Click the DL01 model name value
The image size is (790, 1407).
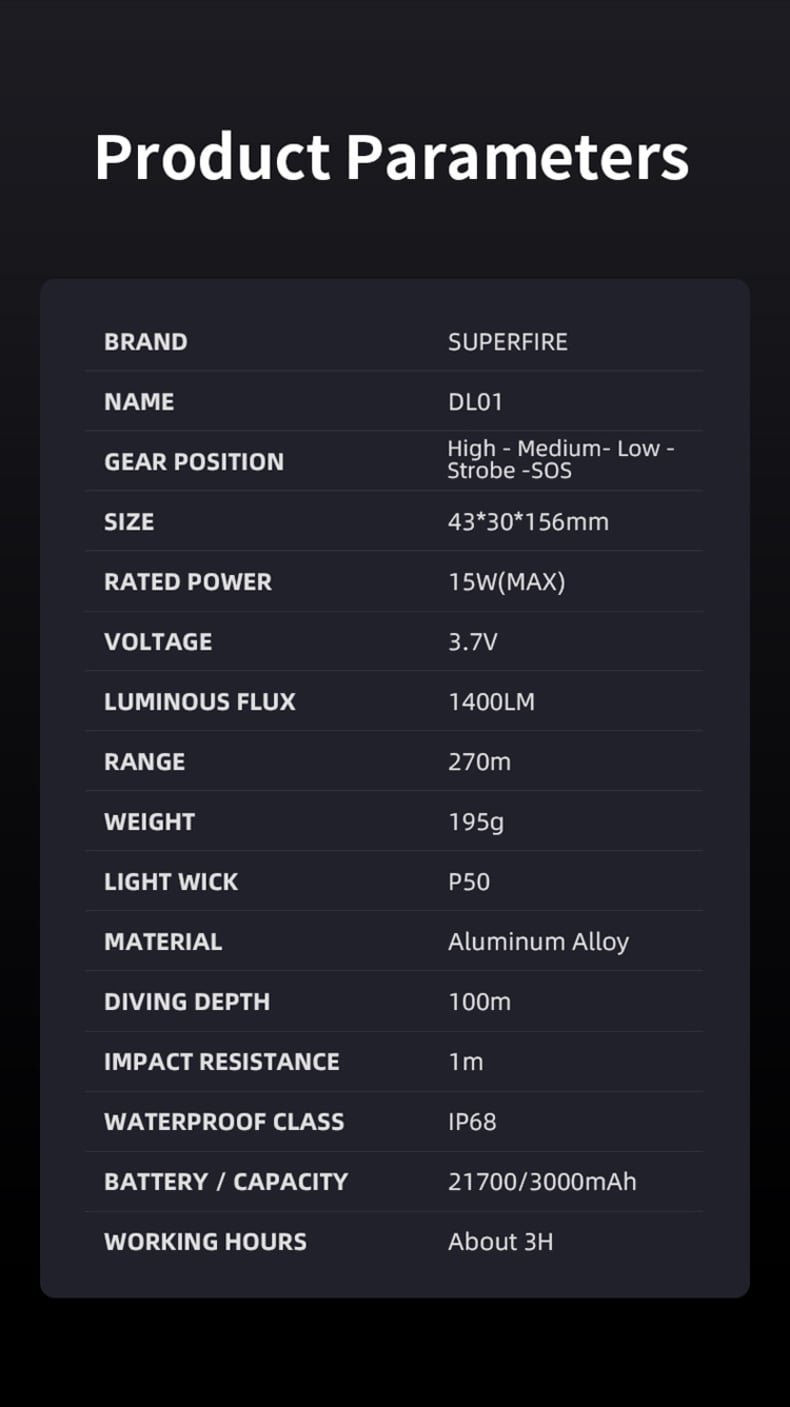tap(475, 402)
